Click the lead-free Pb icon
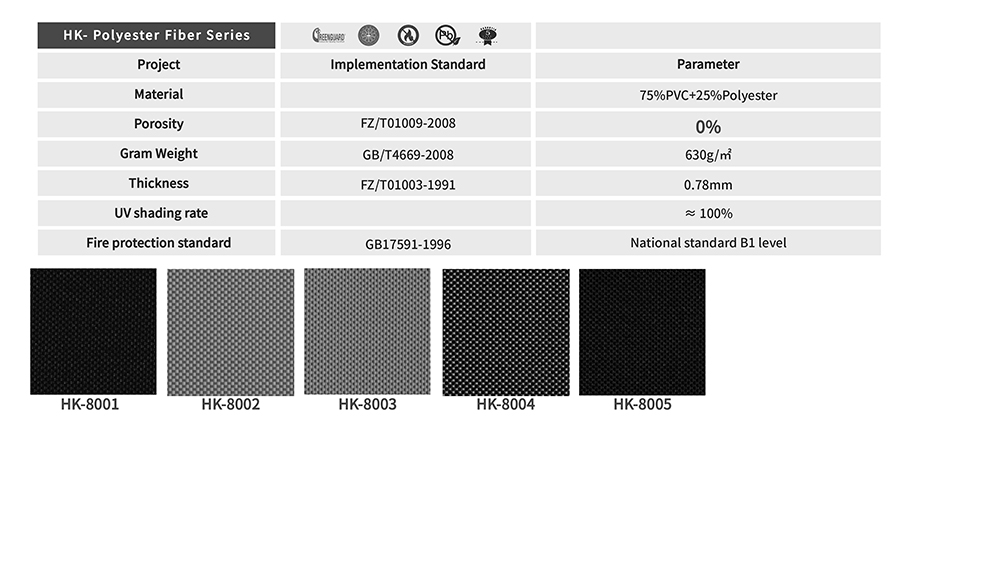Image resolution: width=1000 pixels, height=563 pixels. pyautogui.click(x=447, y=36)
